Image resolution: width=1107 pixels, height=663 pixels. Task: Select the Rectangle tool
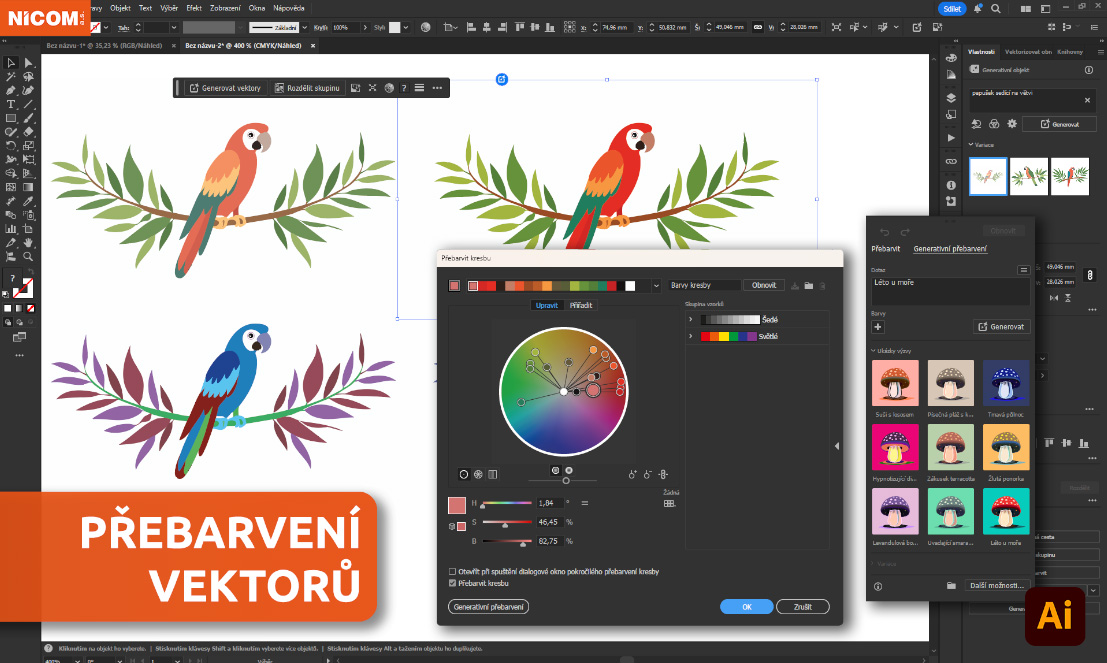pyautogui.click(x=11, y=118)
